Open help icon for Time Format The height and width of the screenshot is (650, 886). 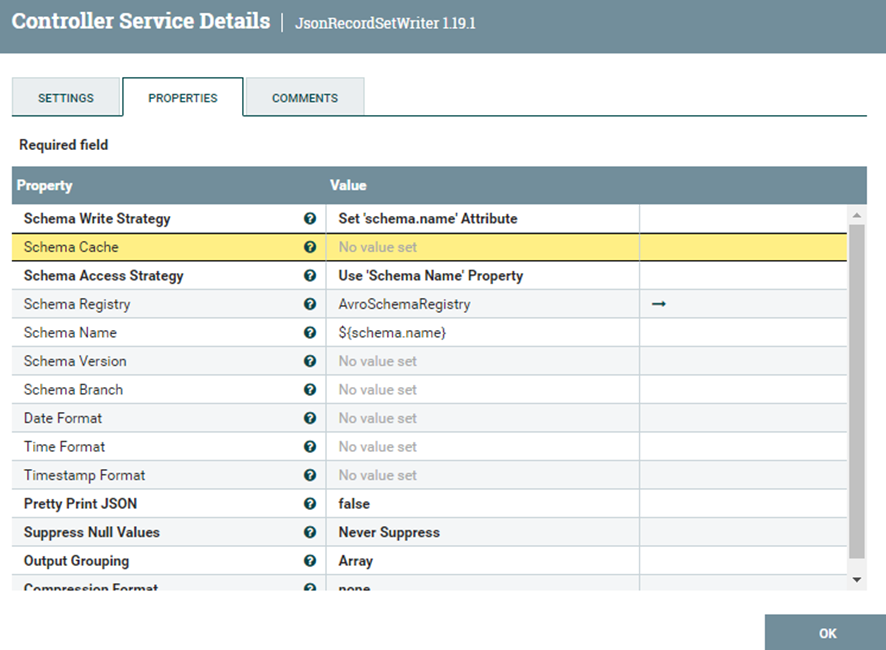310,447
